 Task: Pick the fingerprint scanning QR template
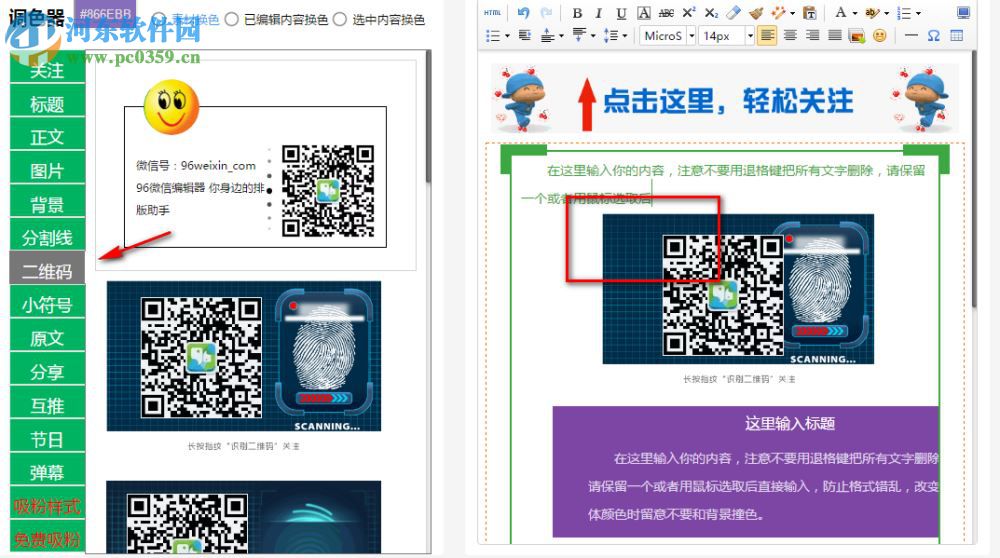244,356
